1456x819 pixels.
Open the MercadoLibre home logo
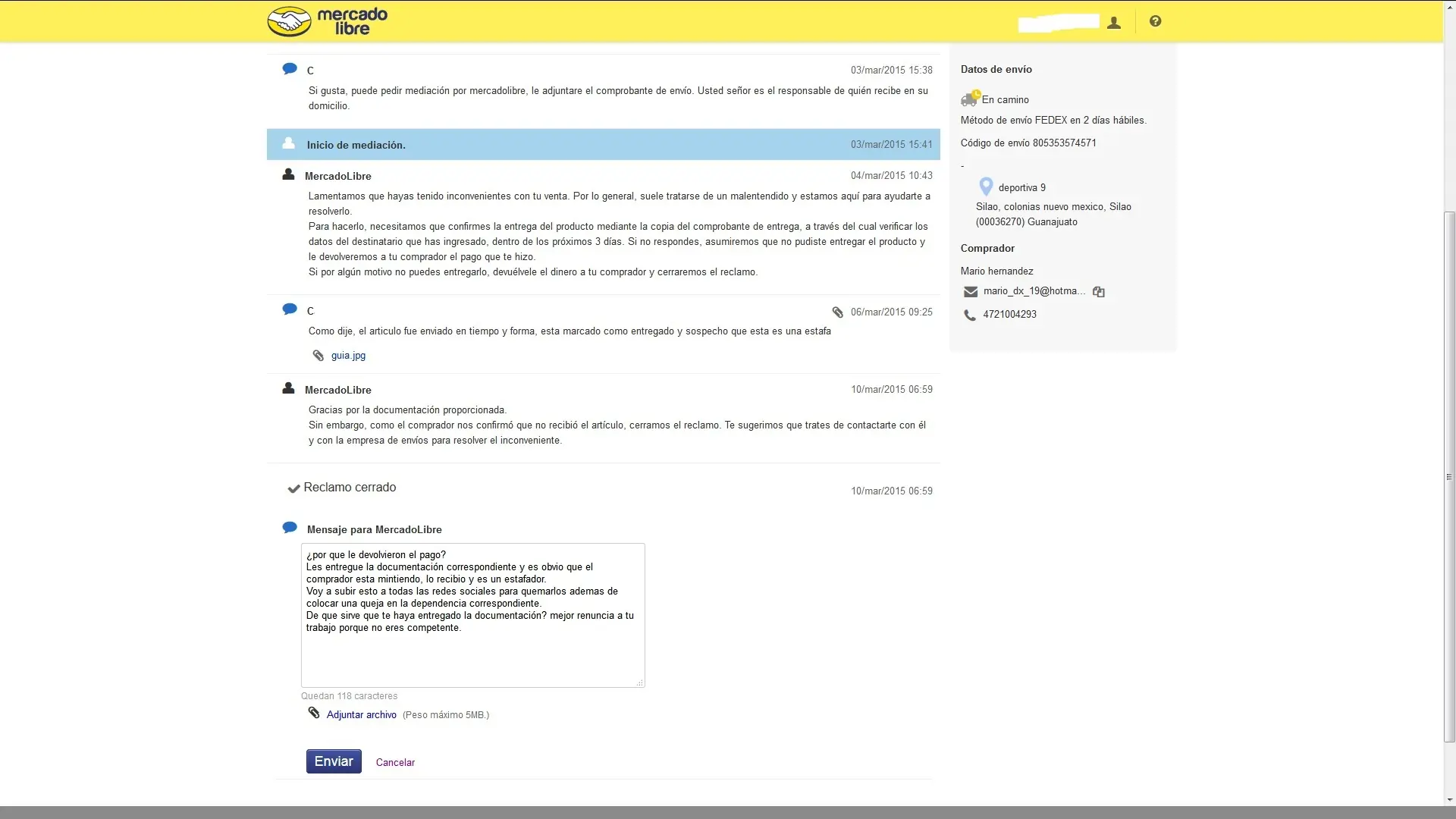click(x=327, y=21)
